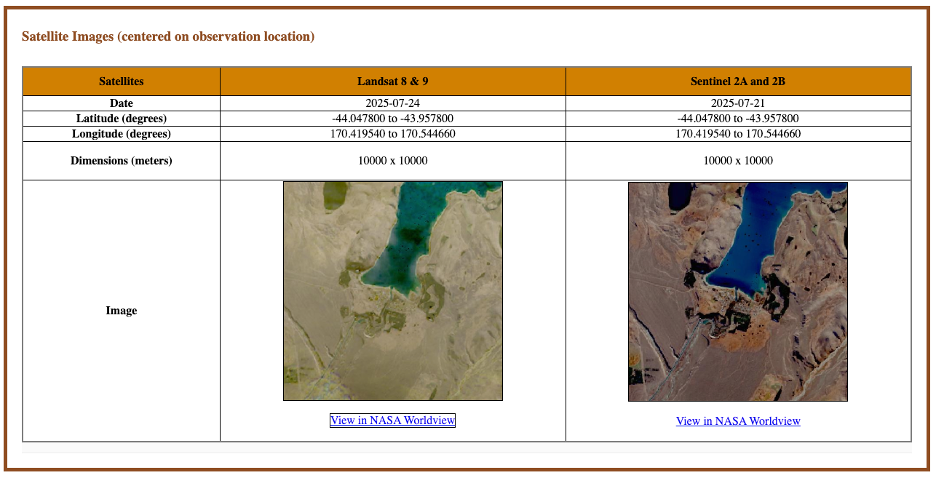Select the Landsat '10000 x 10000' dimensions
Image resolution: width=936 pixels, height=478 pixels.
coord(393,161)
